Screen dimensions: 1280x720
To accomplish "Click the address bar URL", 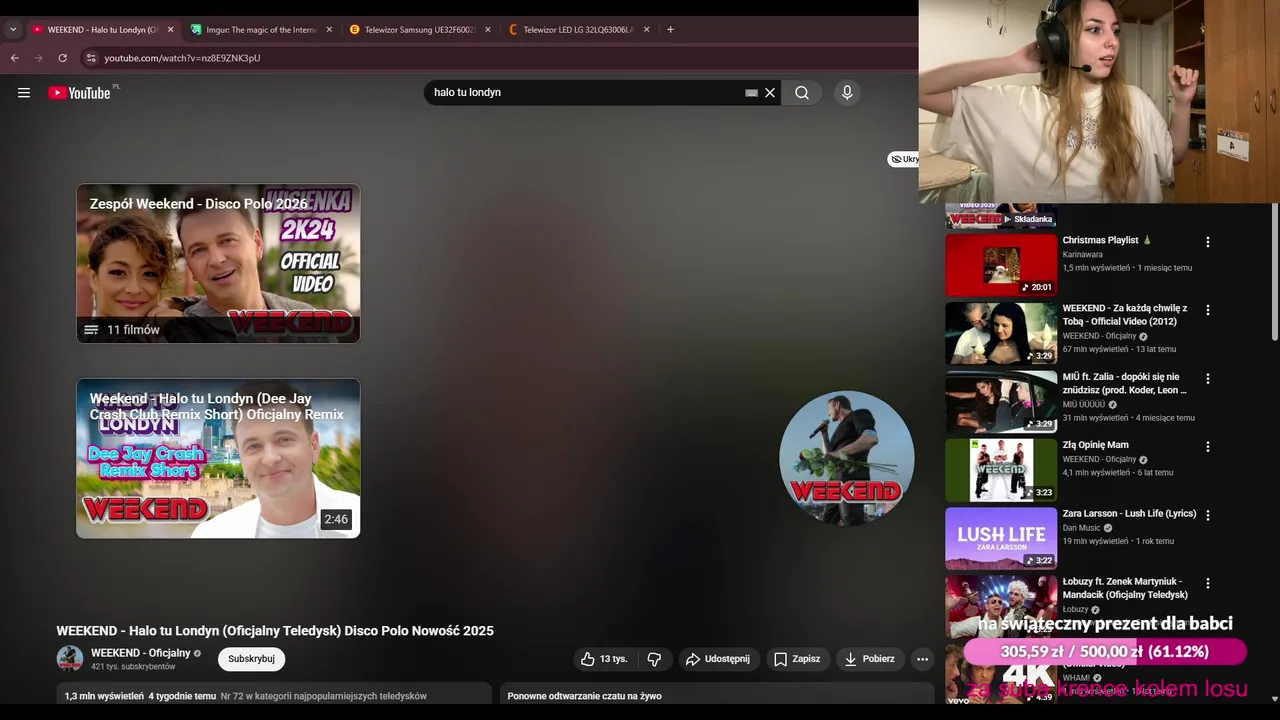I will pyautogui.click(x=182, y=58).
